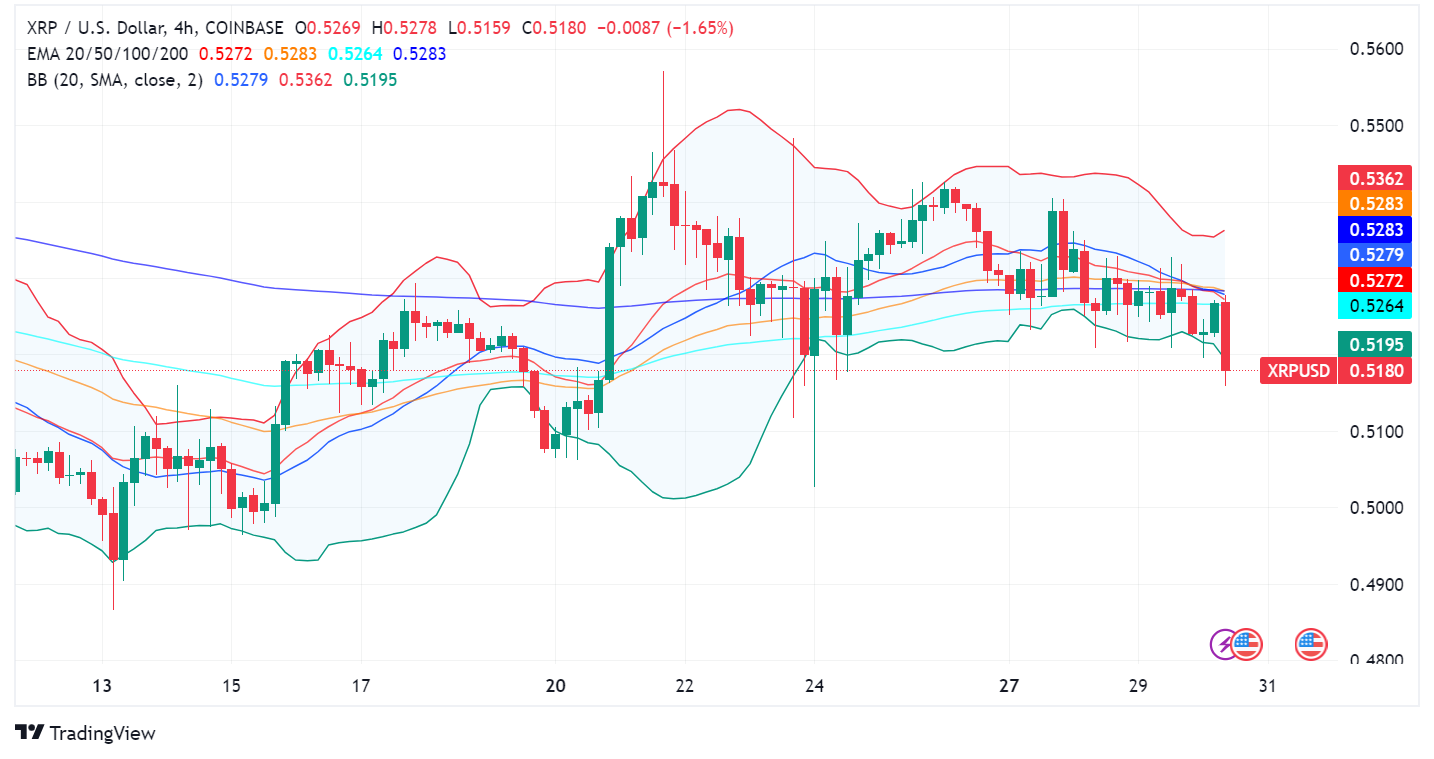Click the 0.4900 price axis label
This screenshot has height=759, width=1434.
tap(1376, 584)
